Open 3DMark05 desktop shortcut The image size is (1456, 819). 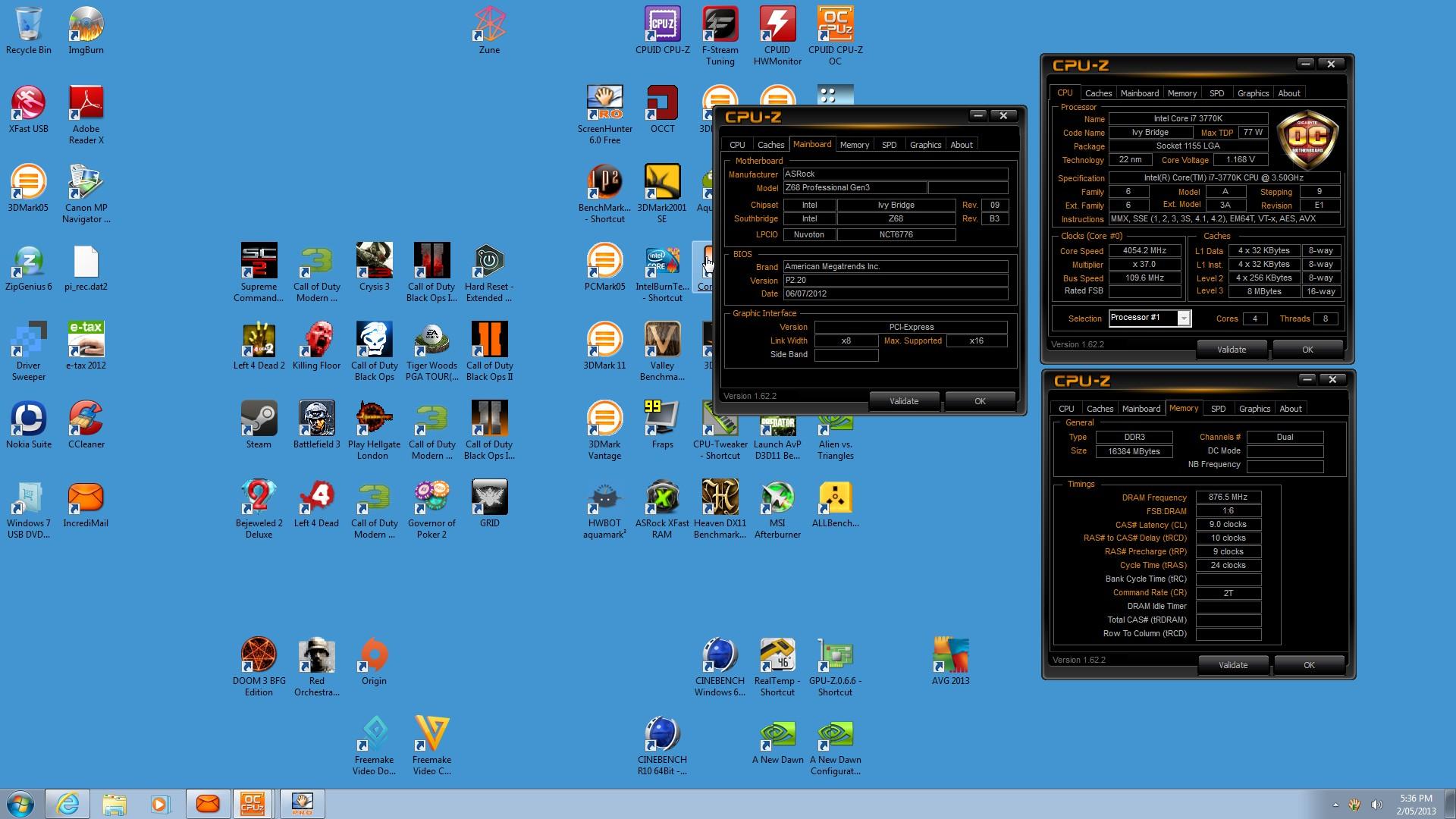pyautogui.click(x=29, y=188)
